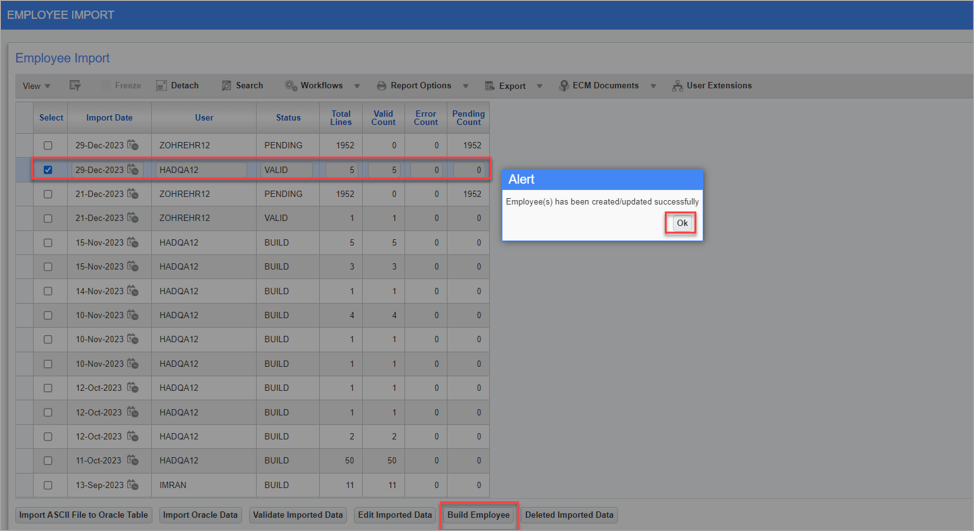The image size is (974, 531).
Task: Click the Import Oracle Data button
Action: (x=200, y=515)
